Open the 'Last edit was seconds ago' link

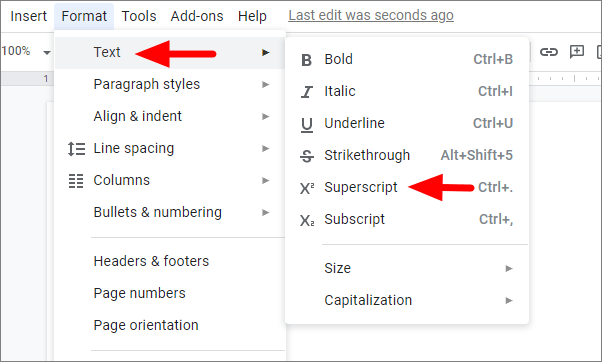tap(371, 15)
